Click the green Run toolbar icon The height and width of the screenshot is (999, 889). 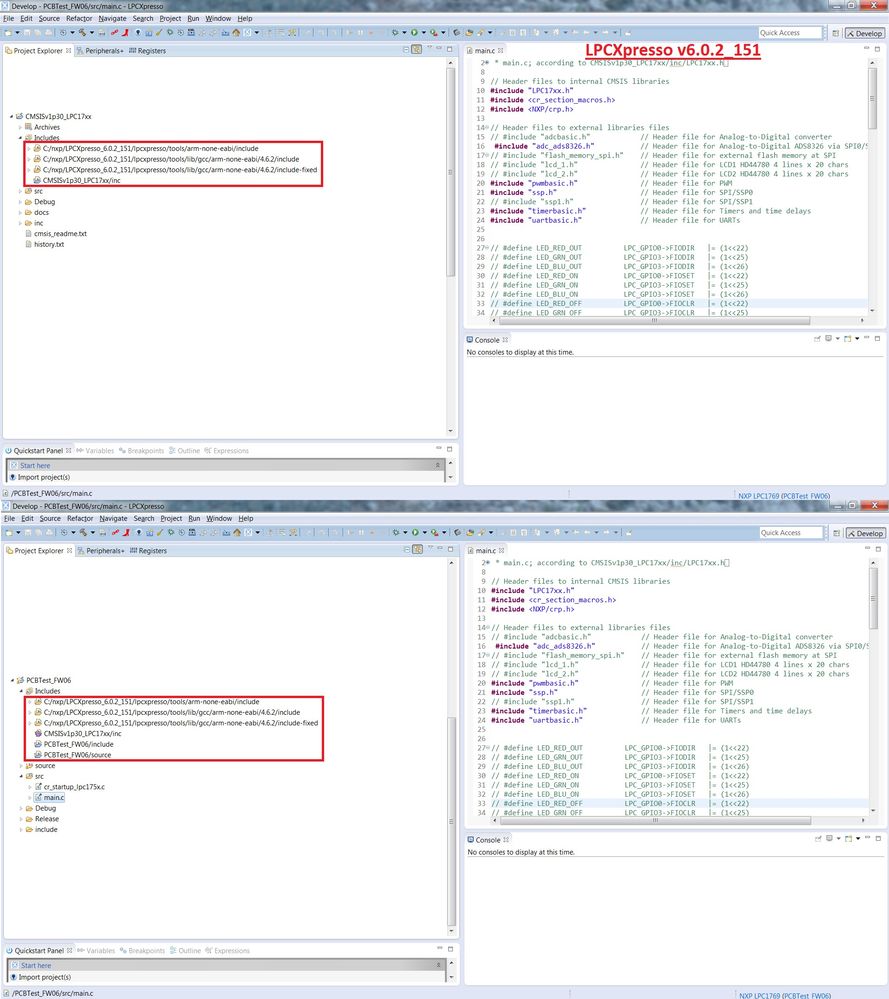[x=414, y=33]
